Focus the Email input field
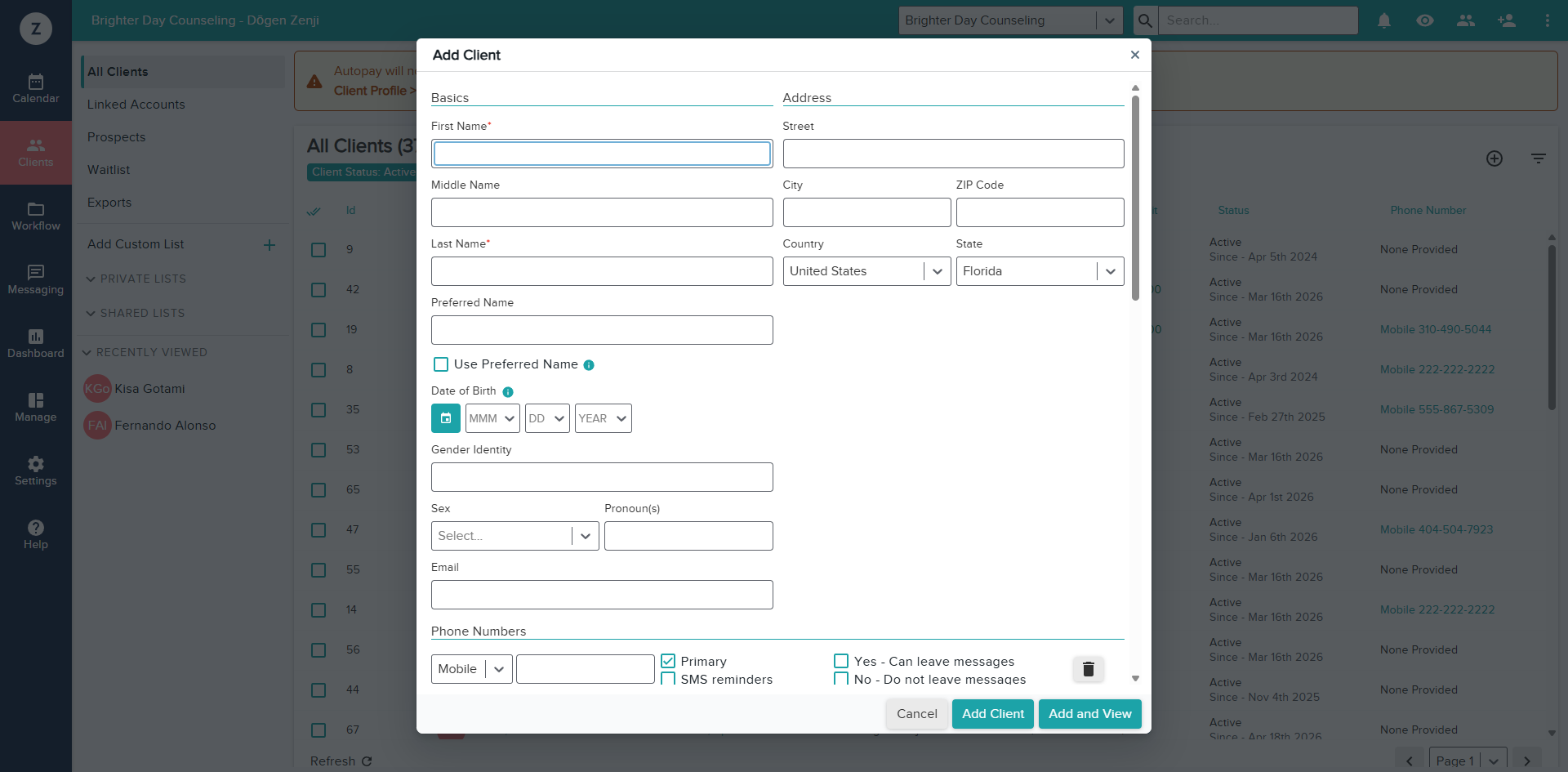This screenshot has height=772, width=1568. tap(602, 595)
